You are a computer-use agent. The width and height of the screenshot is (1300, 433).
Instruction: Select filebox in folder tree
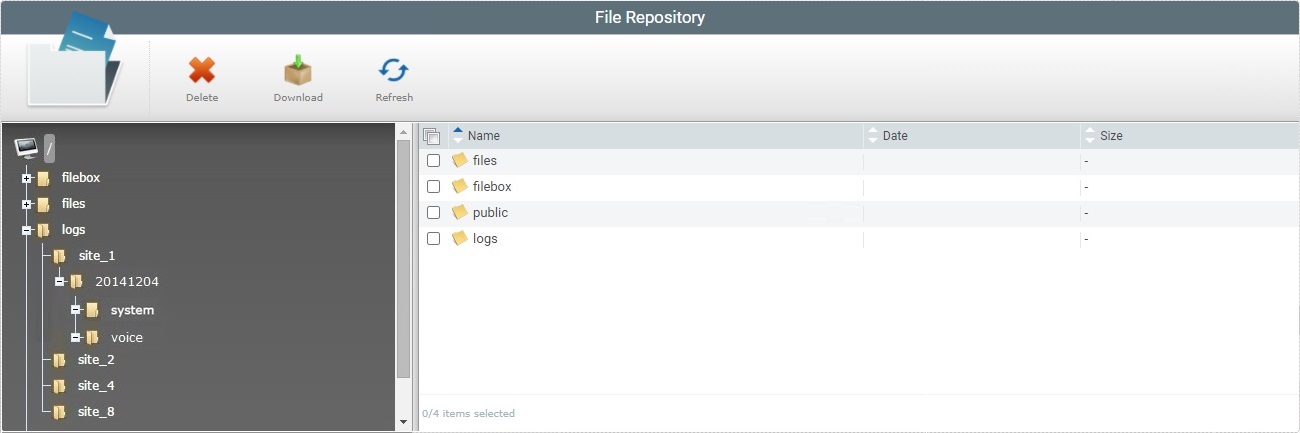coord(81,178)
